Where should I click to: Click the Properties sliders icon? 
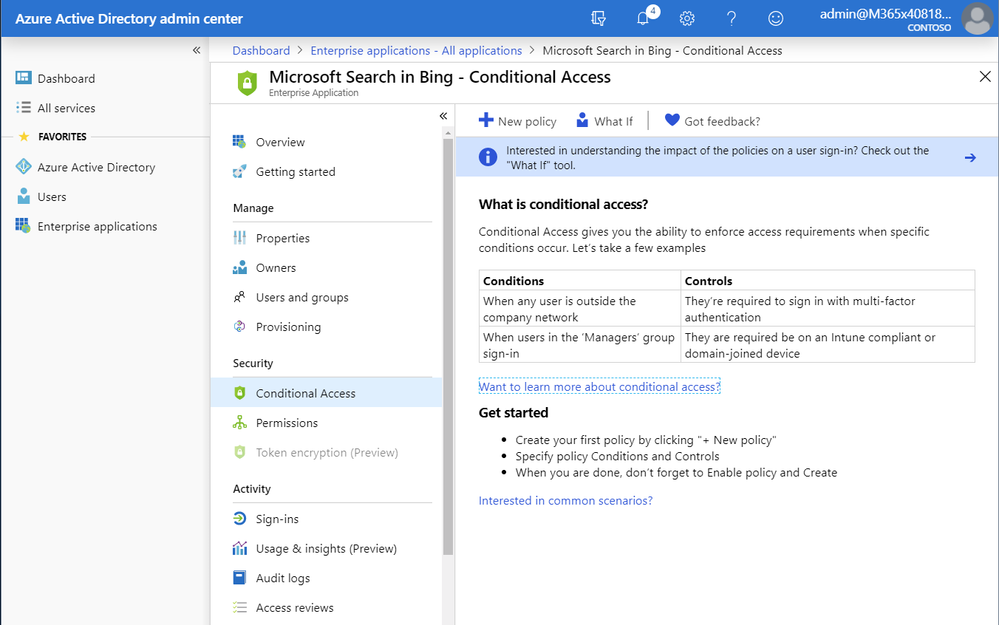coord(240,238)
